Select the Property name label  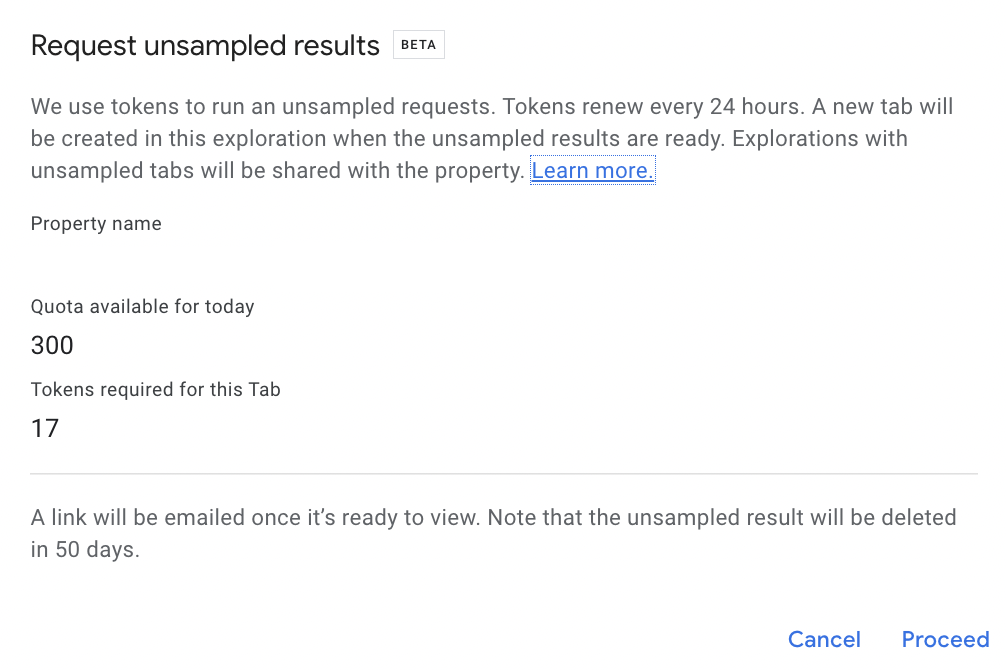(x=96, y=223)
